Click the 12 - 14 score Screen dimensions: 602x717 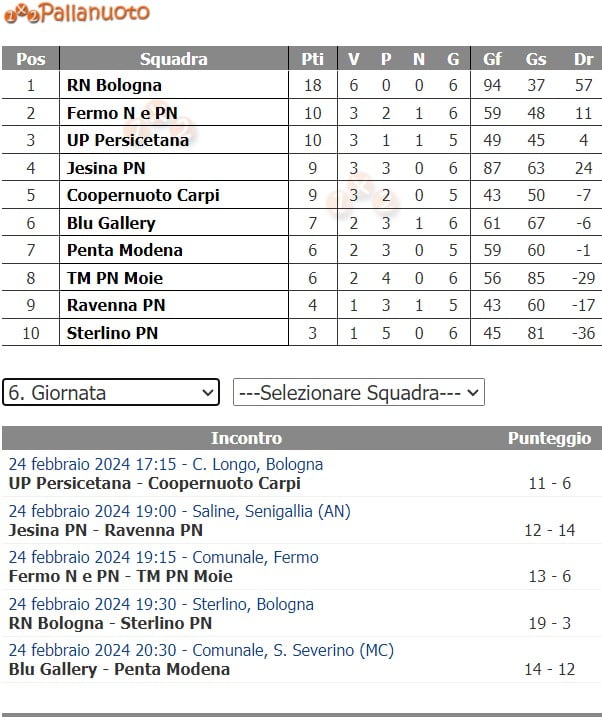(x=550, y=530)
